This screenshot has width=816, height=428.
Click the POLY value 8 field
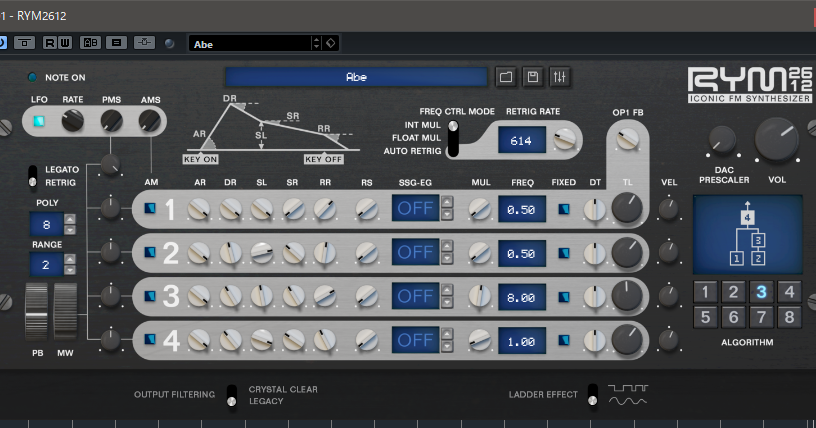click(x=46, y=224)
